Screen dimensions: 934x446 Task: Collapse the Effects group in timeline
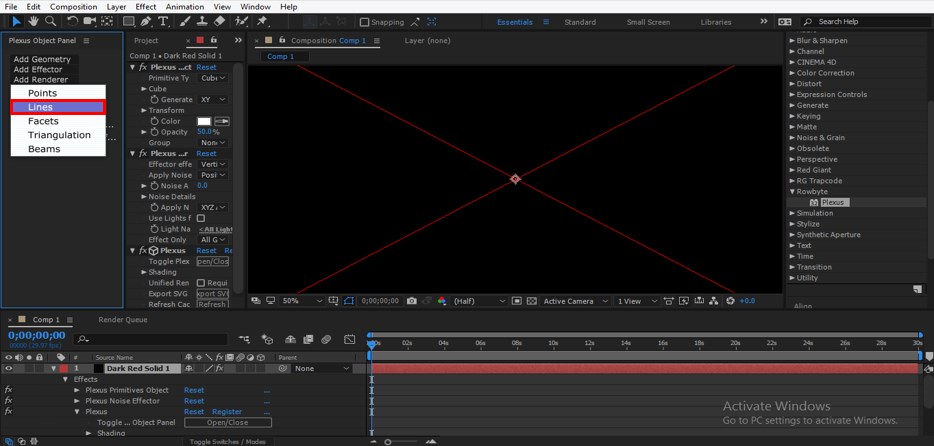(x=66, y=379)
